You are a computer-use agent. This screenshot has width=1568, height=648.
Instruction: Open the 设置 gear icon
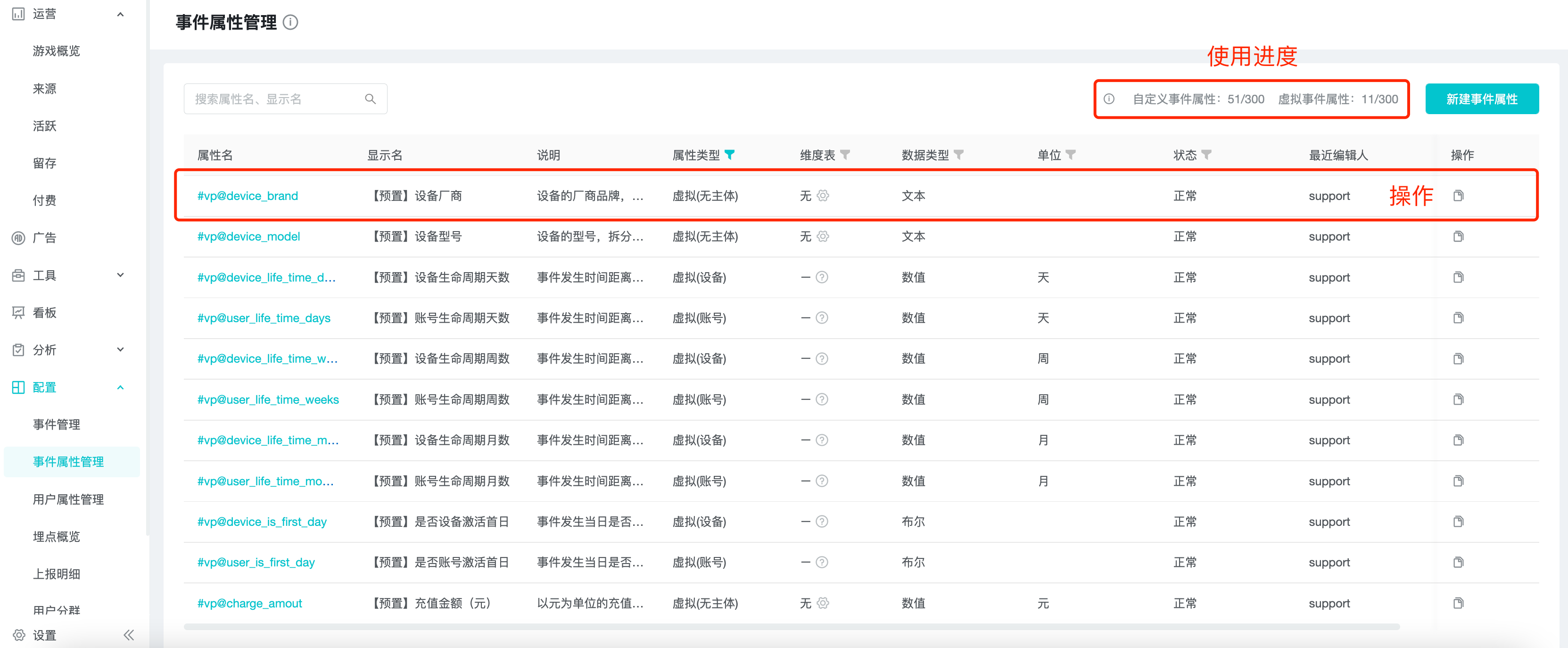tap(19, 635)
